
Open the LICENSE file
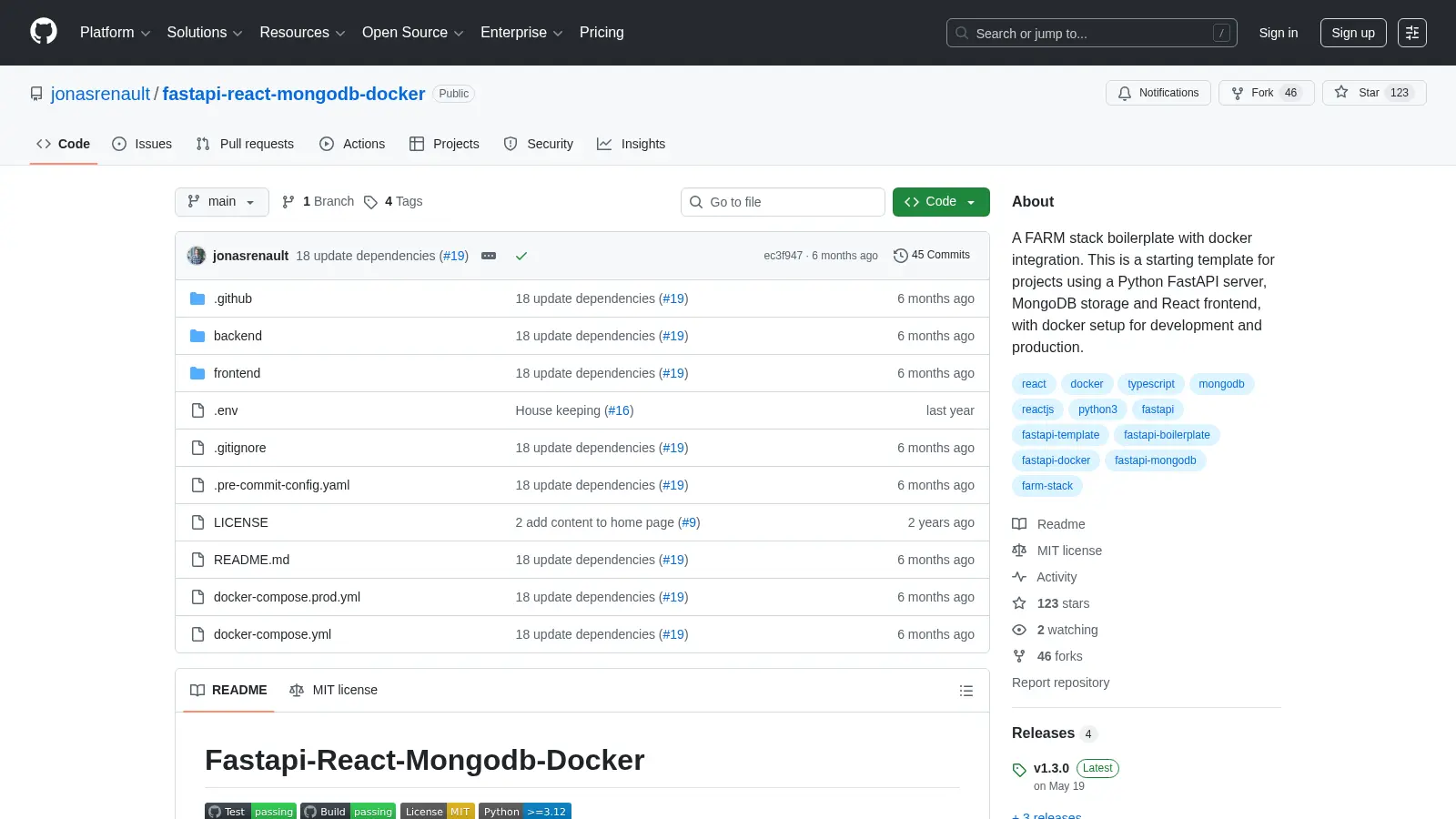241,522
